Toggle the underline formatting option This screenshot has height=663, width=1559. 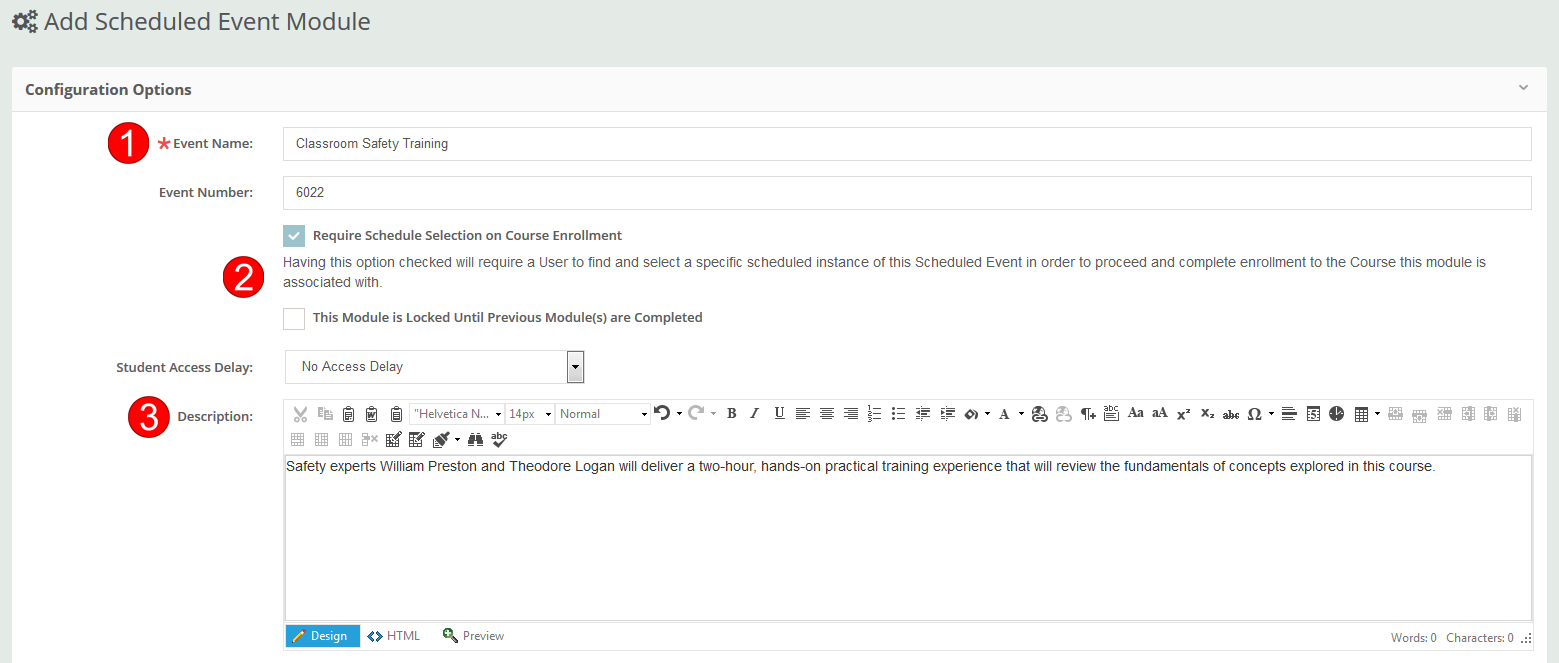click(x=779, y=413)
